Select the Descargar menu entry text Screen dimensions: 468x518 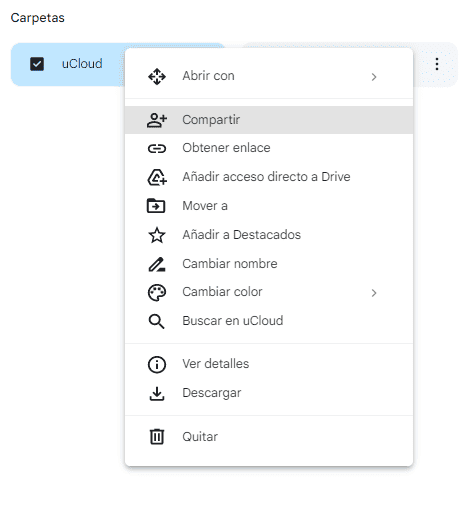[x=212, y=393]
